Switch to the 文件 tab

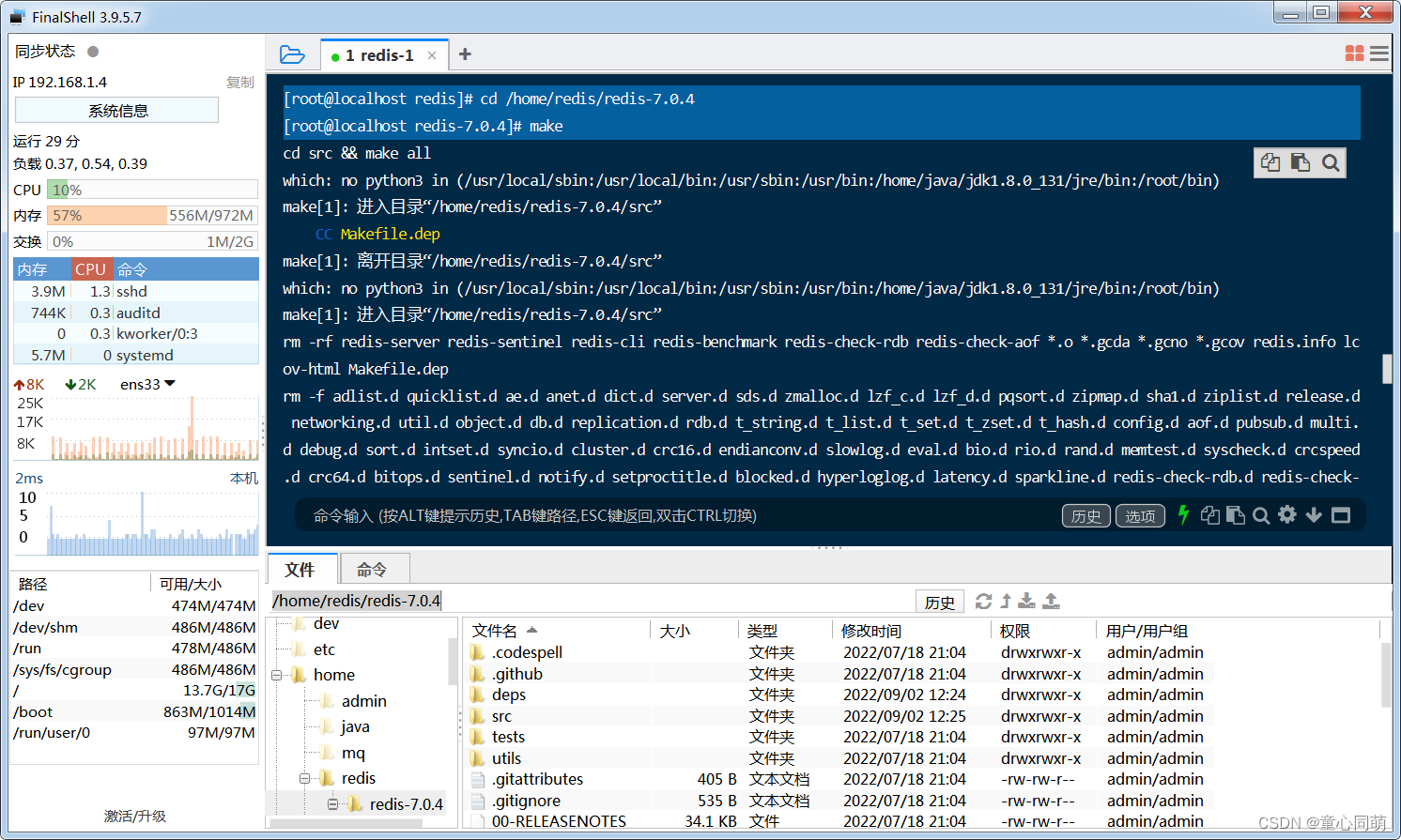tap(300, 570)
